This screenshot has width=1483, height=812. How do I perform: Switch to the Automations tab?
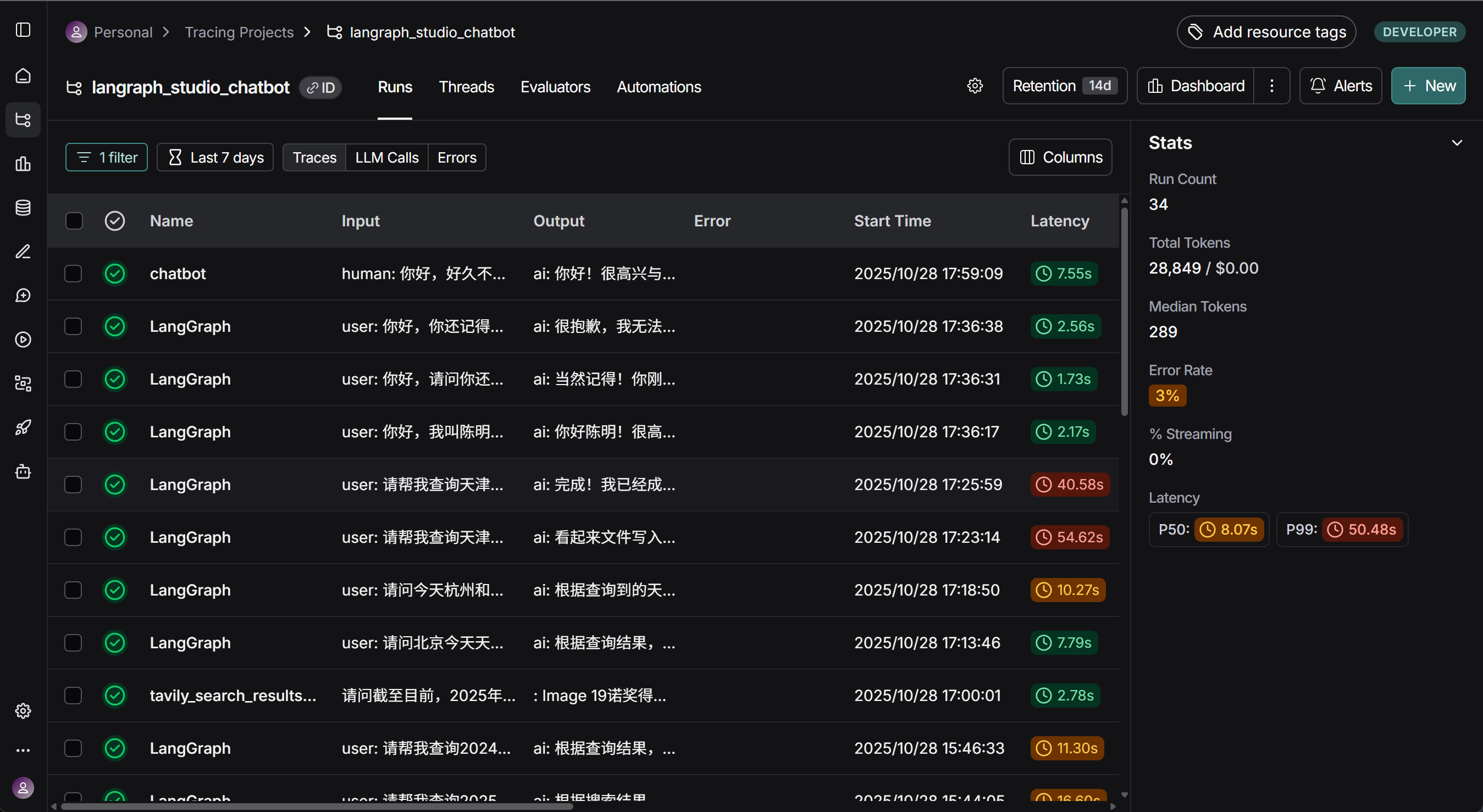pyautogui.click(x=659, y=87)
